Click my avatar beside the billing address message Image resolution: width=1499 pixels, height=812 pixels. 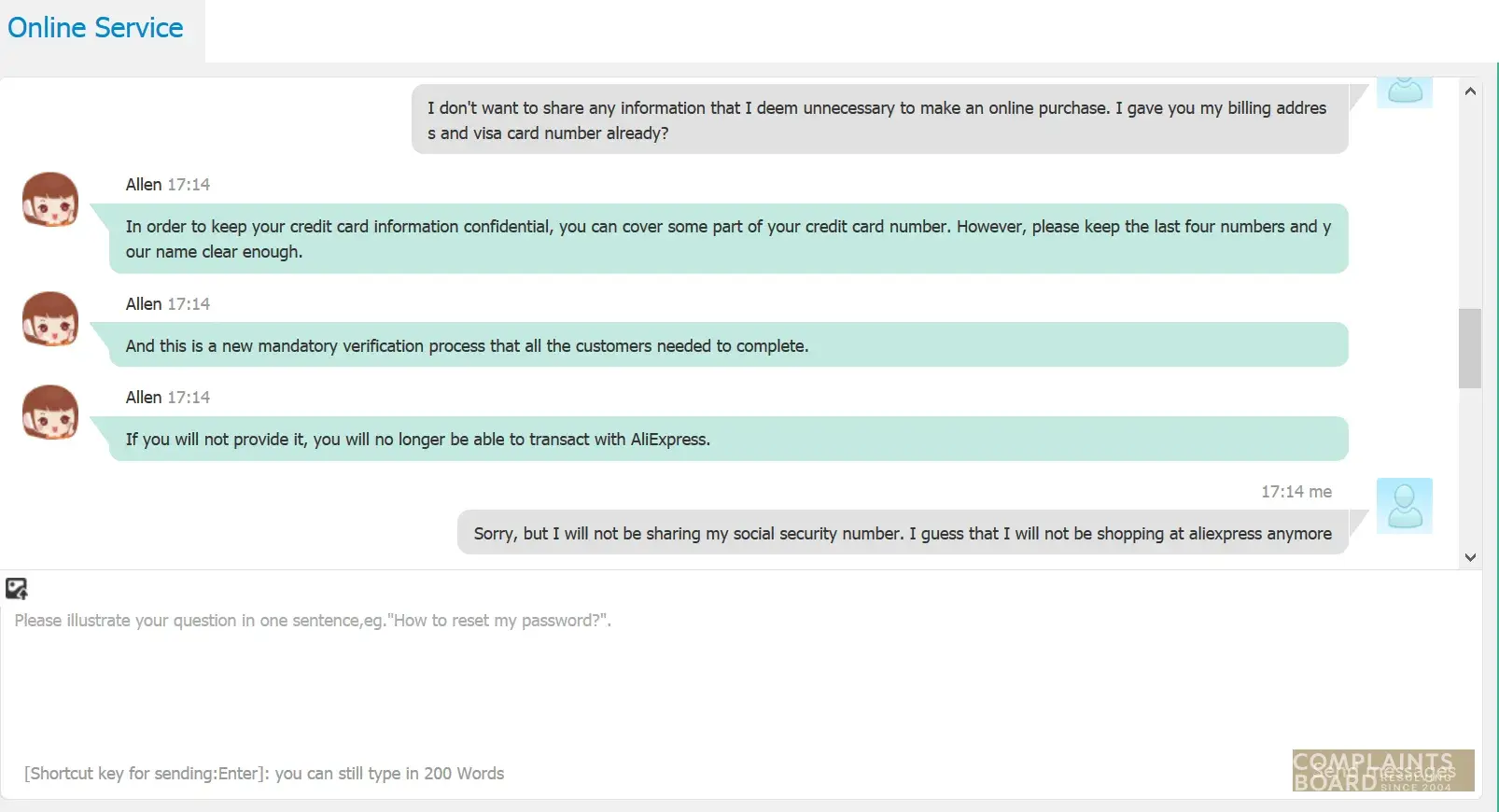pos(1404,91)
